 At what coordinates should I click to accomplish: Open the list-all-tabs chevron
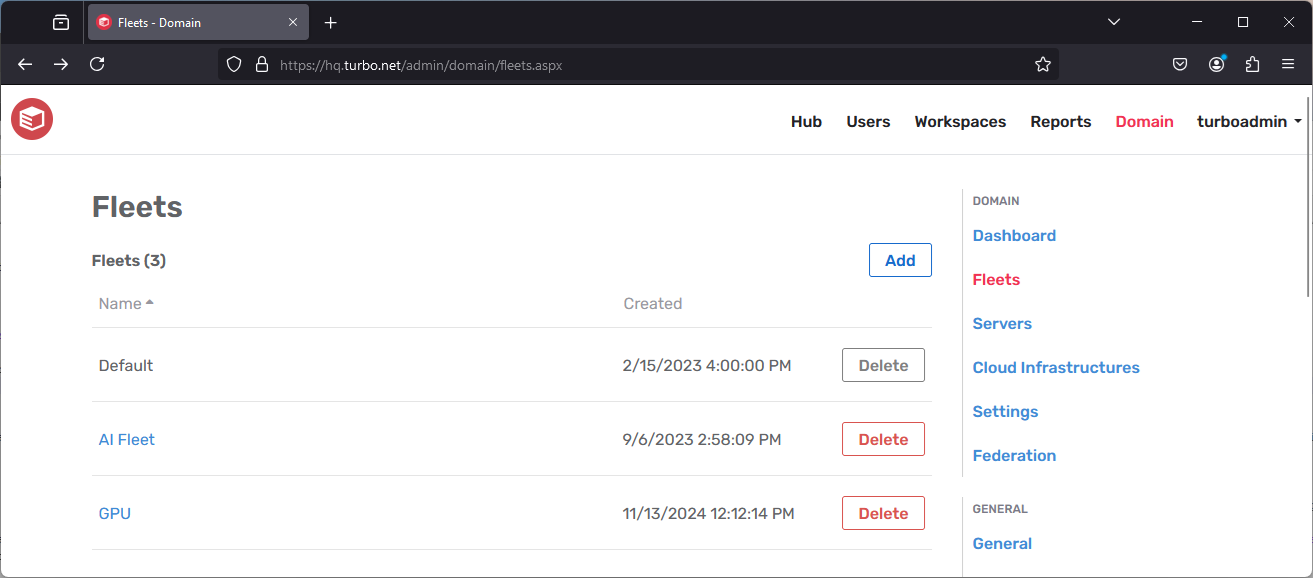click(x=1113, y=21)
